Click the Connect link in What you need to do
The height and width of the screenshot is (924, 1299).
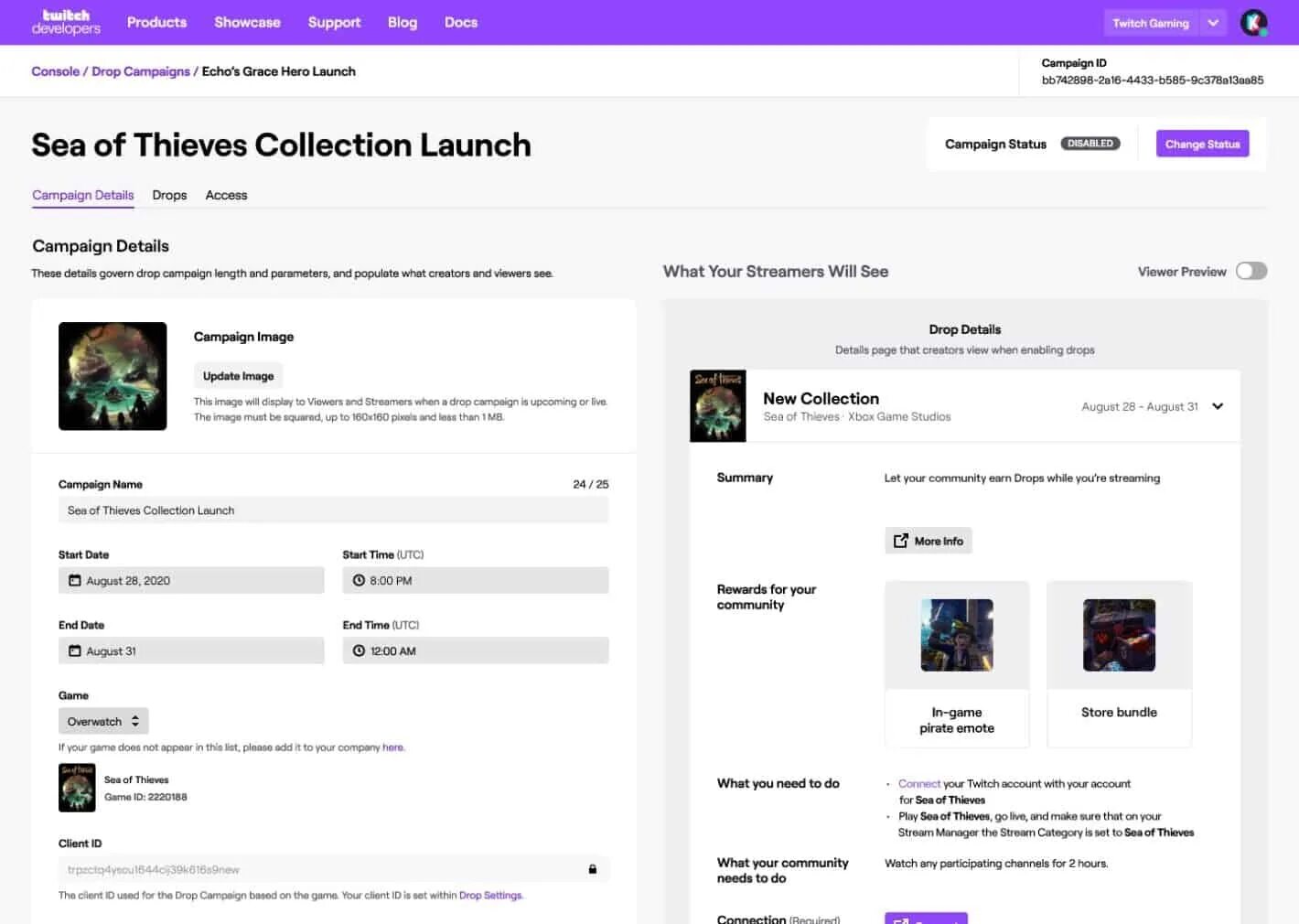(919, 784)
